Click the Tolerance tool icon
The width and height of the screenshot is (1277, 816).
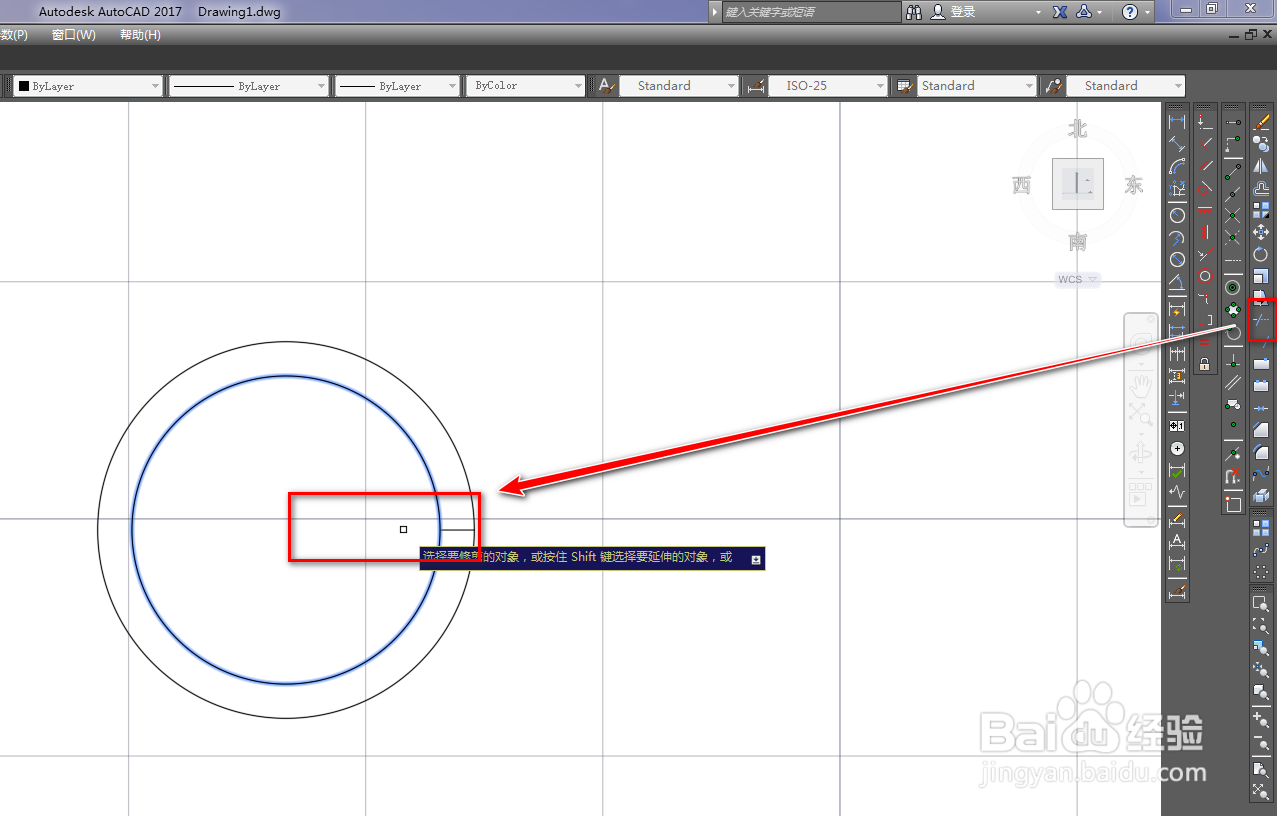pos(1177,425)
